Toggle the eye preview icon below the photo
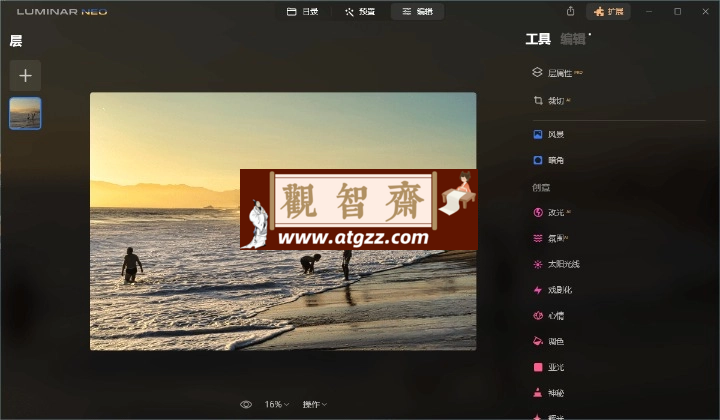 [x=246, y=404]
